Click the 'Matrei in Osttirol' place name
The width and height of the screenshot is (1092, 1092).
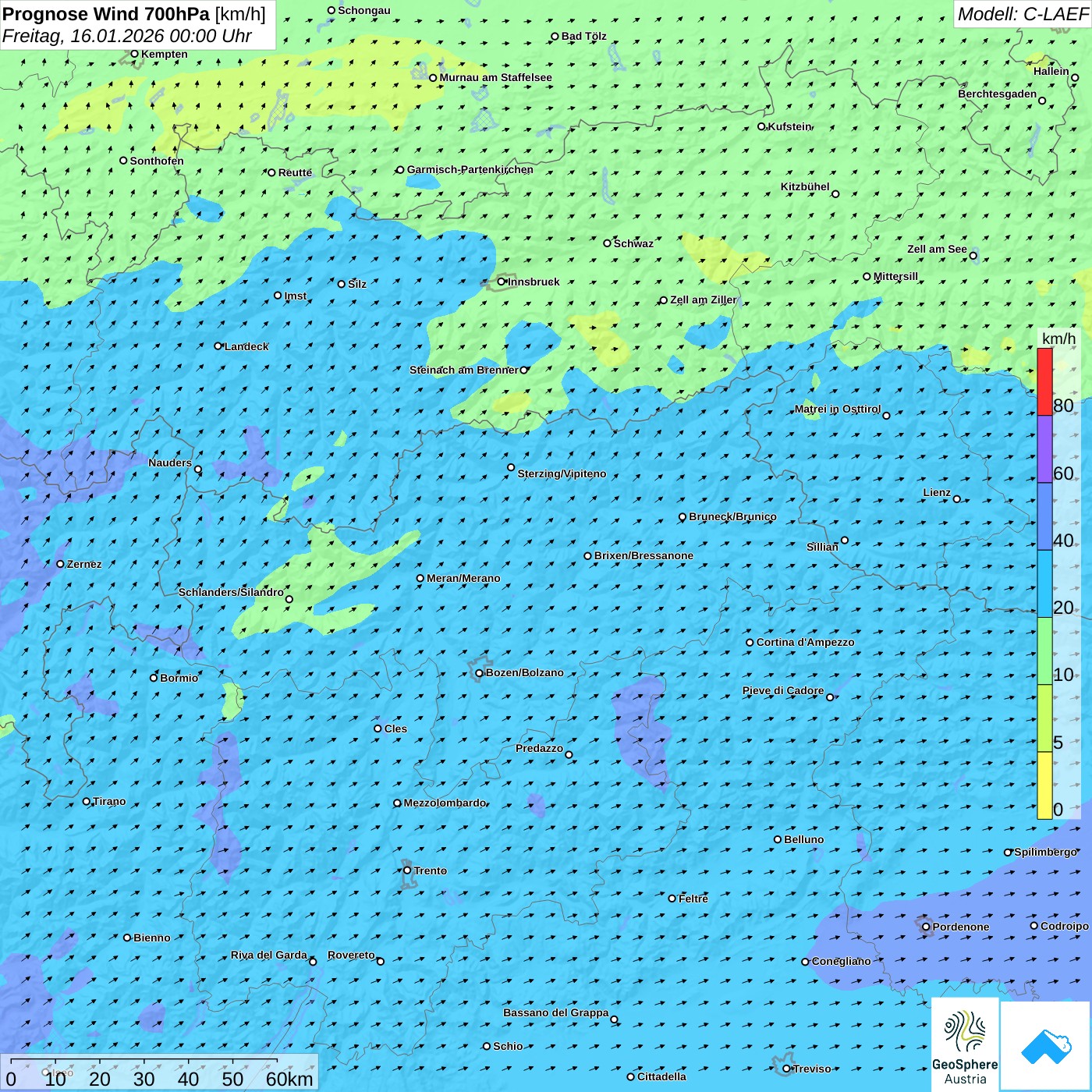(838, 409)
